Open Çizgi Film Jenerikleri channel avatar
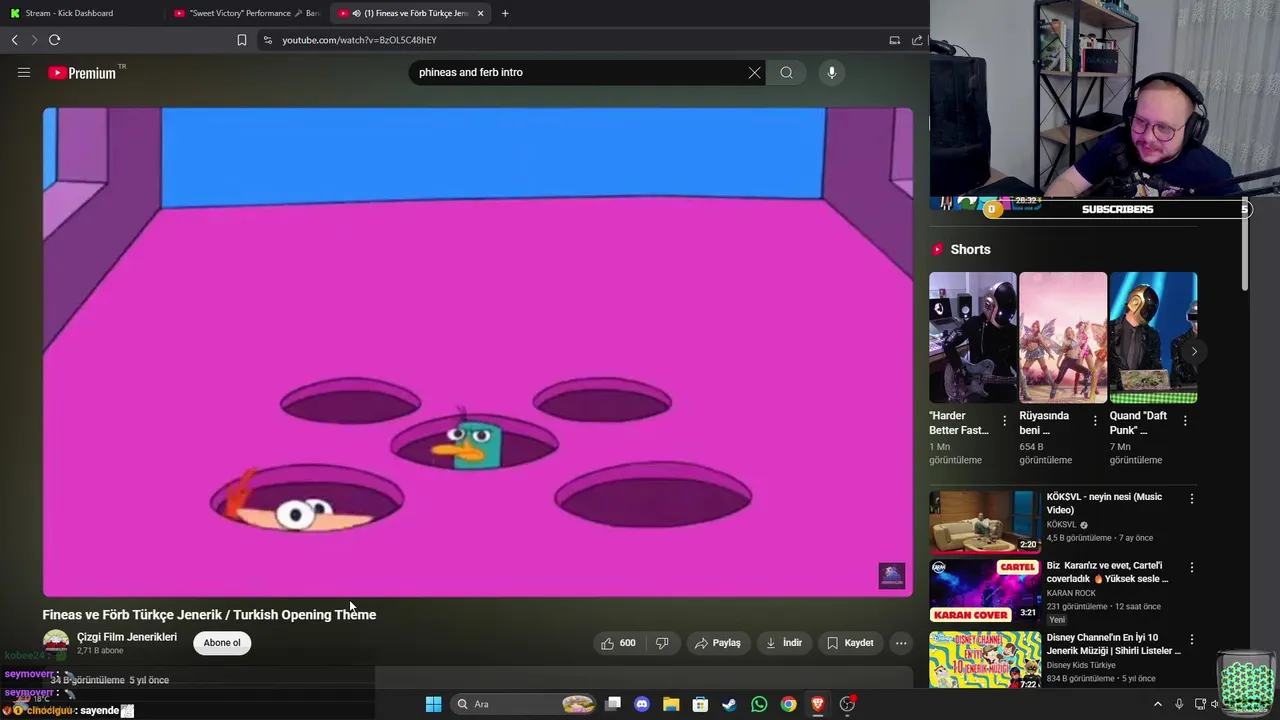The width and height of the screenshot is (1280, 720). point(56,643)
